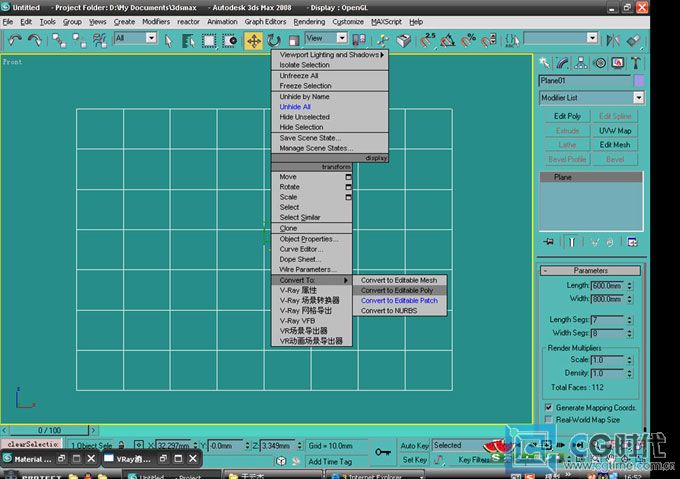Expand the Modifier List dropdown
The image size is (680, 479).
point(638,98)
